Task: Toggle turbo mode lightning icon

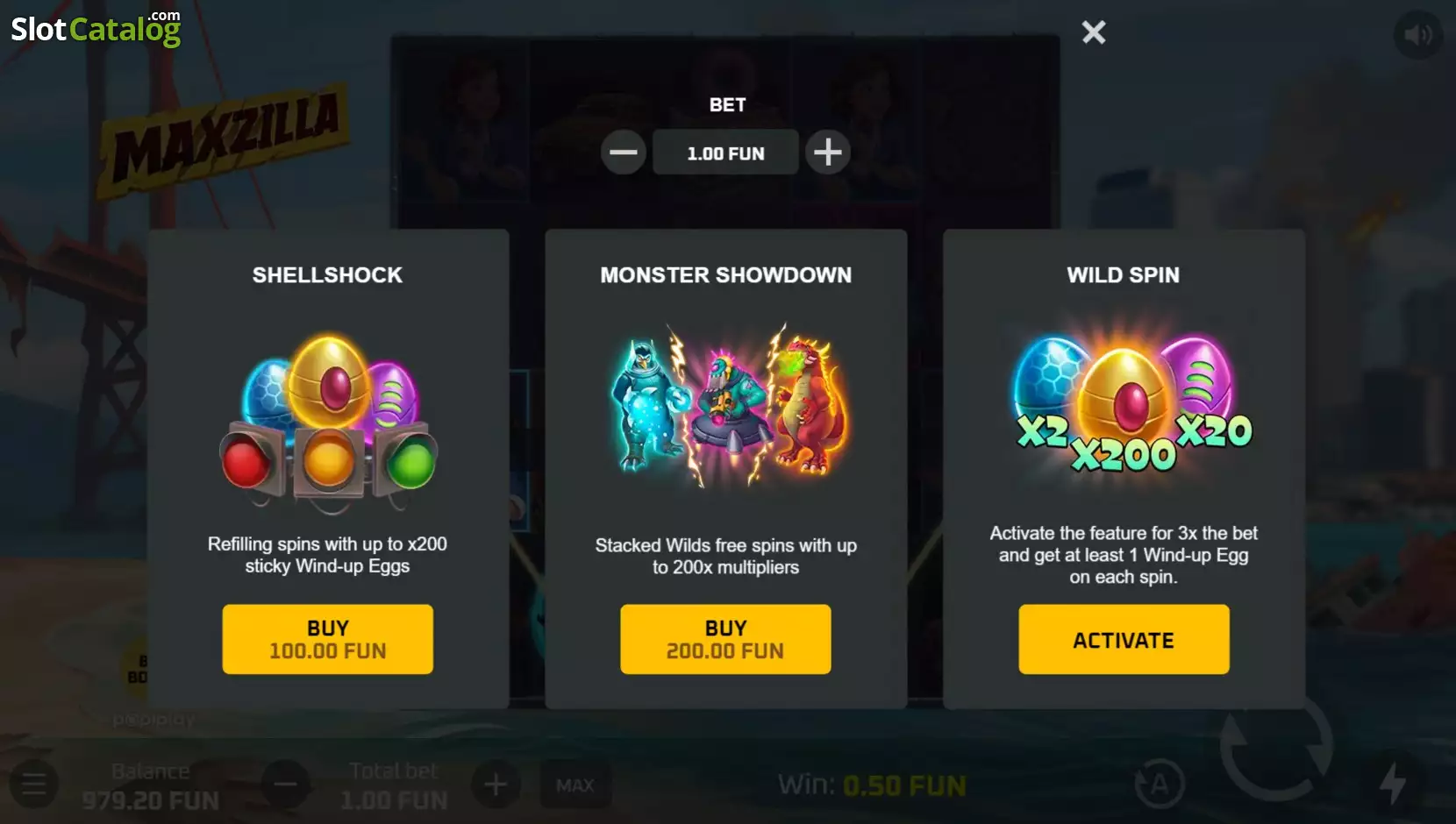Action: [1393, 783]
